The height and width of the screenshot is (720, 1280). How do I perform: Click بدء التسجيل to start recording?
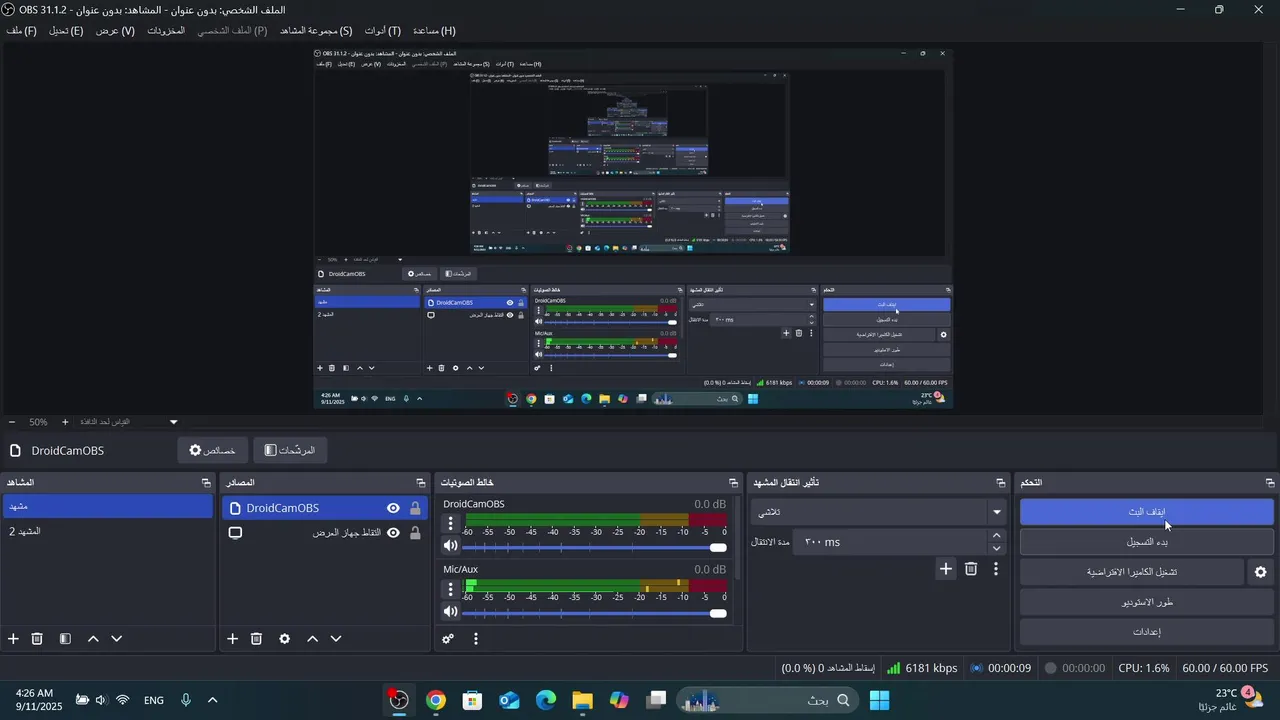coord(1147,542)
